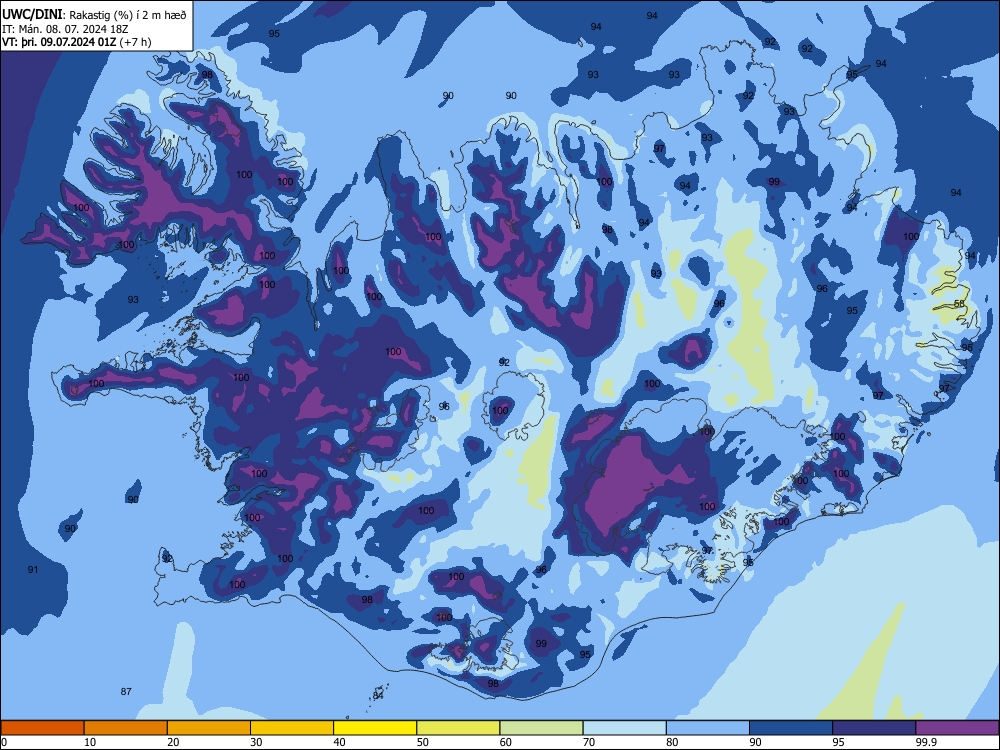The image size is (1000, 750).
Task: Click the '40' tick label on the legend scale
Action: 339,742
